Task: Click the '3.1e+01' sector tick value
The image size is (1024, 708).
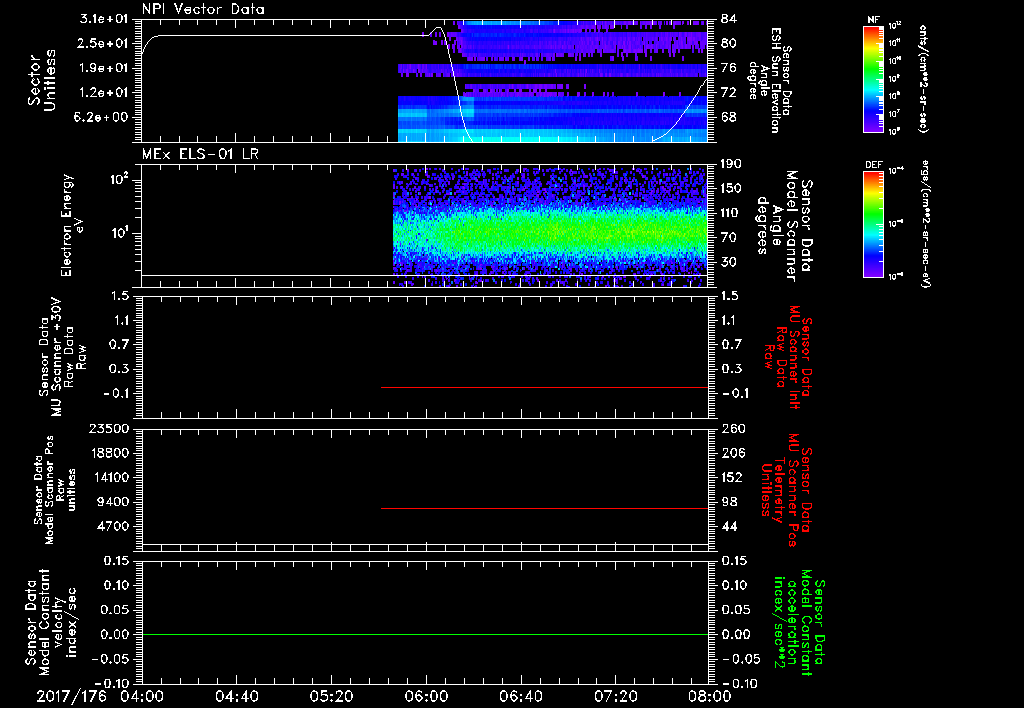Action: [x=104, y=19]
